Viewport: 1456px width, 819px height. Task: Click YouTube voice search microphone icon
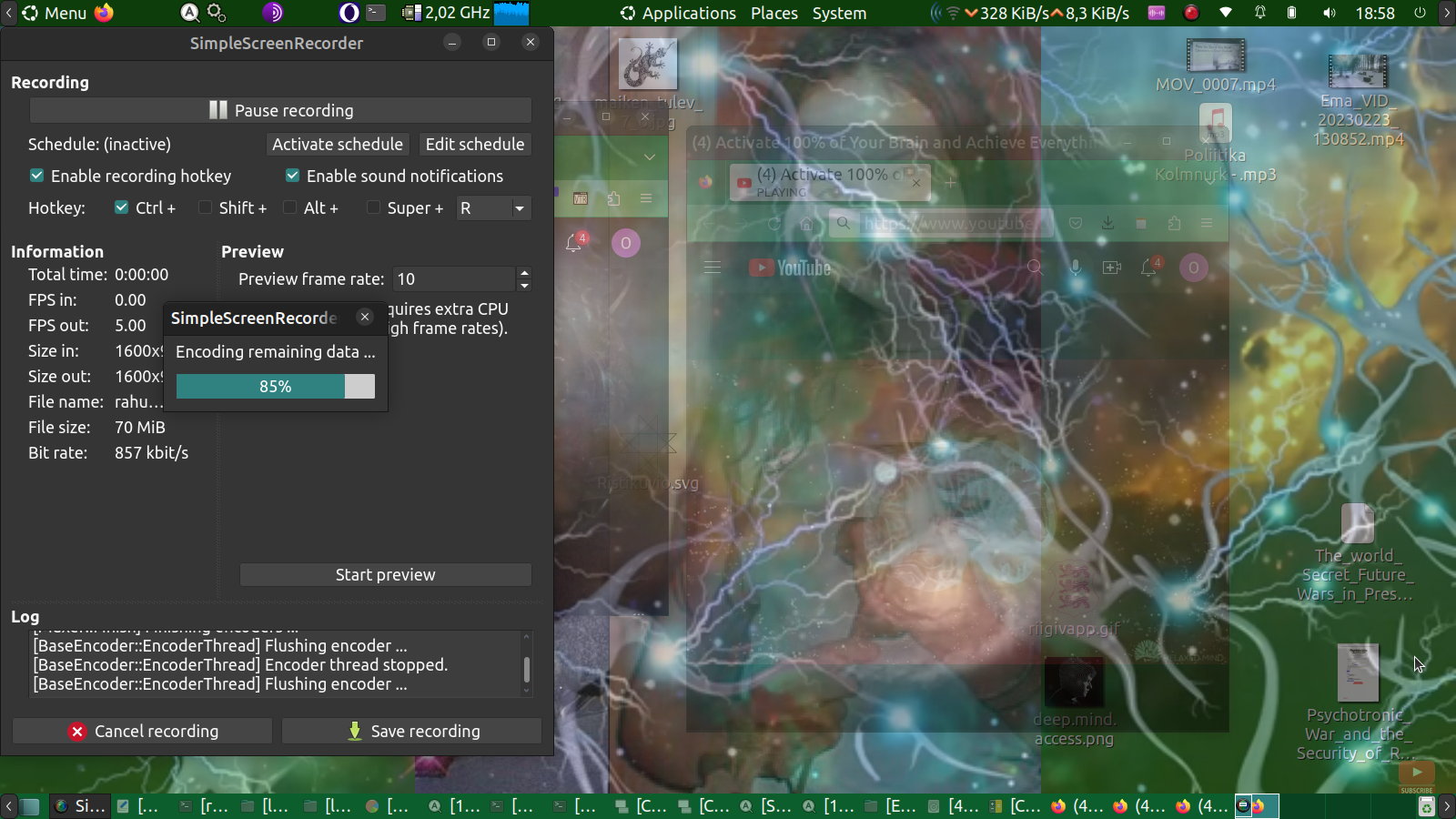[1075, 268]
